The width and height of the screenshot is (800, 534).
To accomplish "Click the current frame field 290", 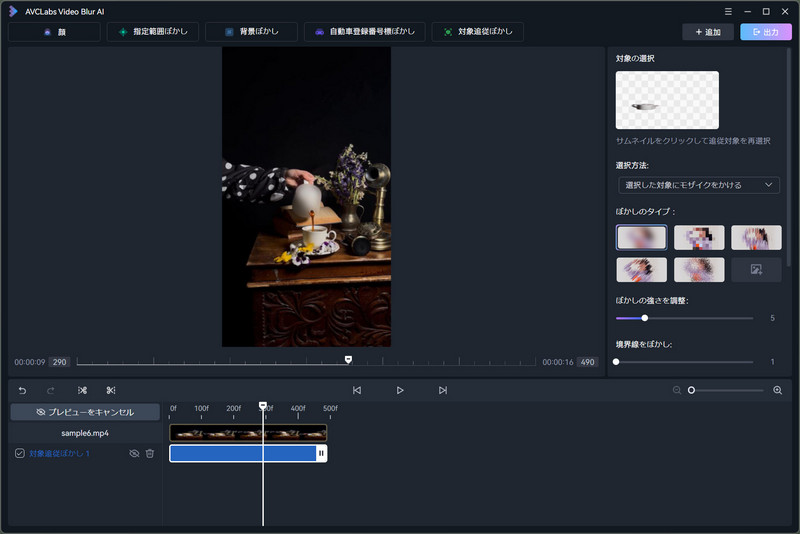I will (x=60, y=362).
